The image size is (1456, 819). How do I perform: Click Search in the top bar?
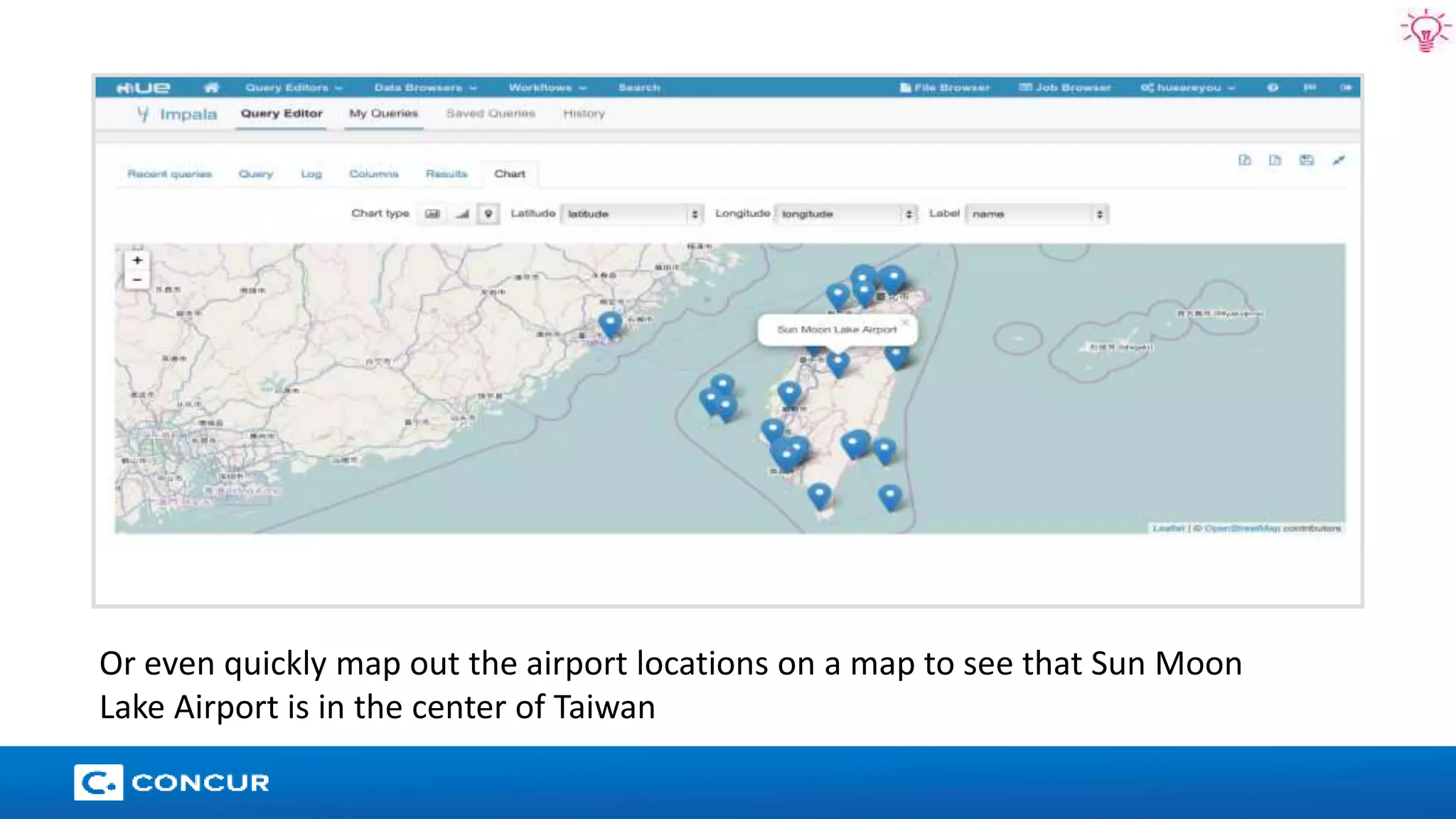pyautogui.click(x=639, y=87)
